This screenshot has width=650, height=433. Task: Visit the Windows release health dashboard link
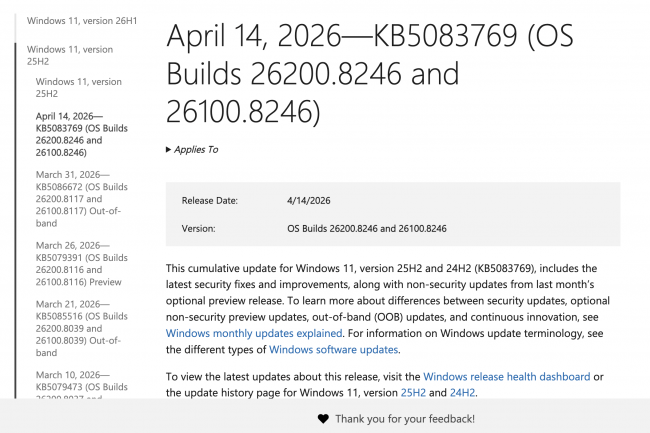coord(507,376)
